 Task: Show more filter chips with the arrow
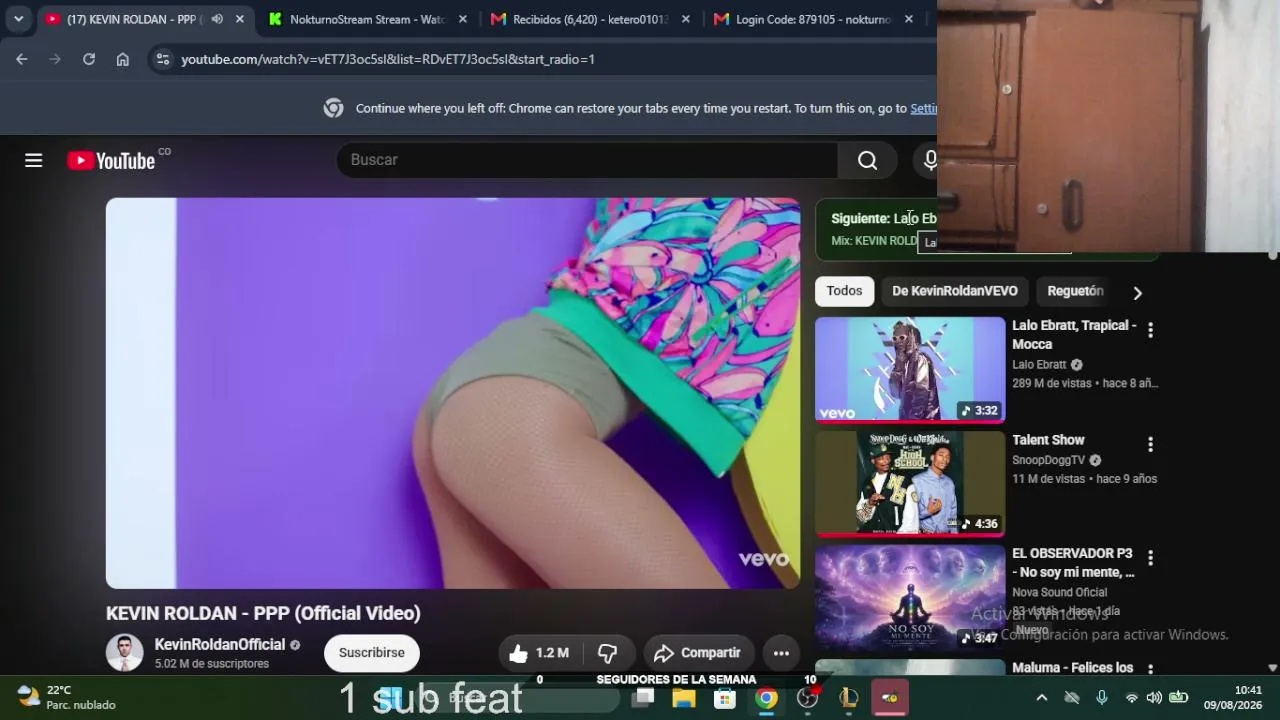pyautogui.click(x=1137, y=292)
